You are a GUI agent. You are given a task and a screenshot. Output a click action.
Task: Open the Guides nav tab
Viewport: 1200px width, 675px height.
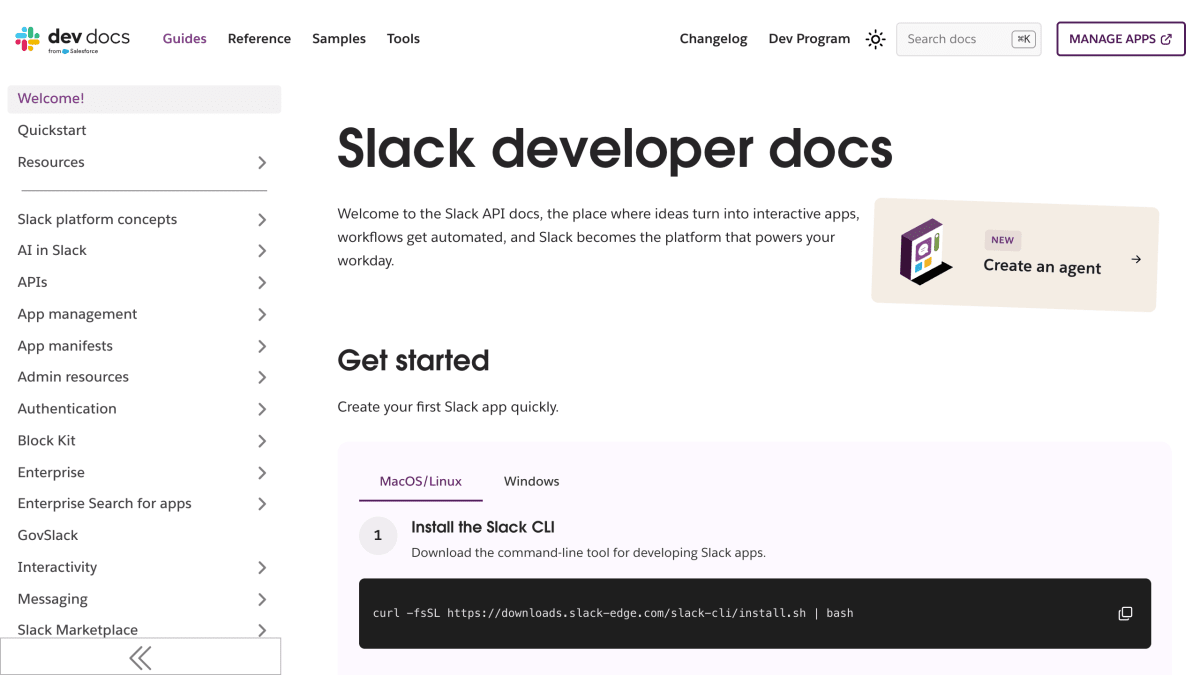[185, 39]
